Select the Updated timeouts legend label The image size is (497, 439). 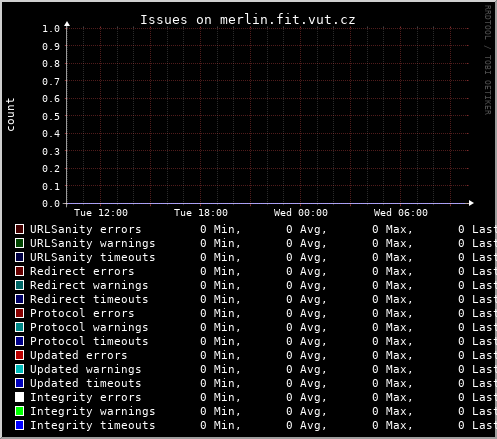pos(86,383)
